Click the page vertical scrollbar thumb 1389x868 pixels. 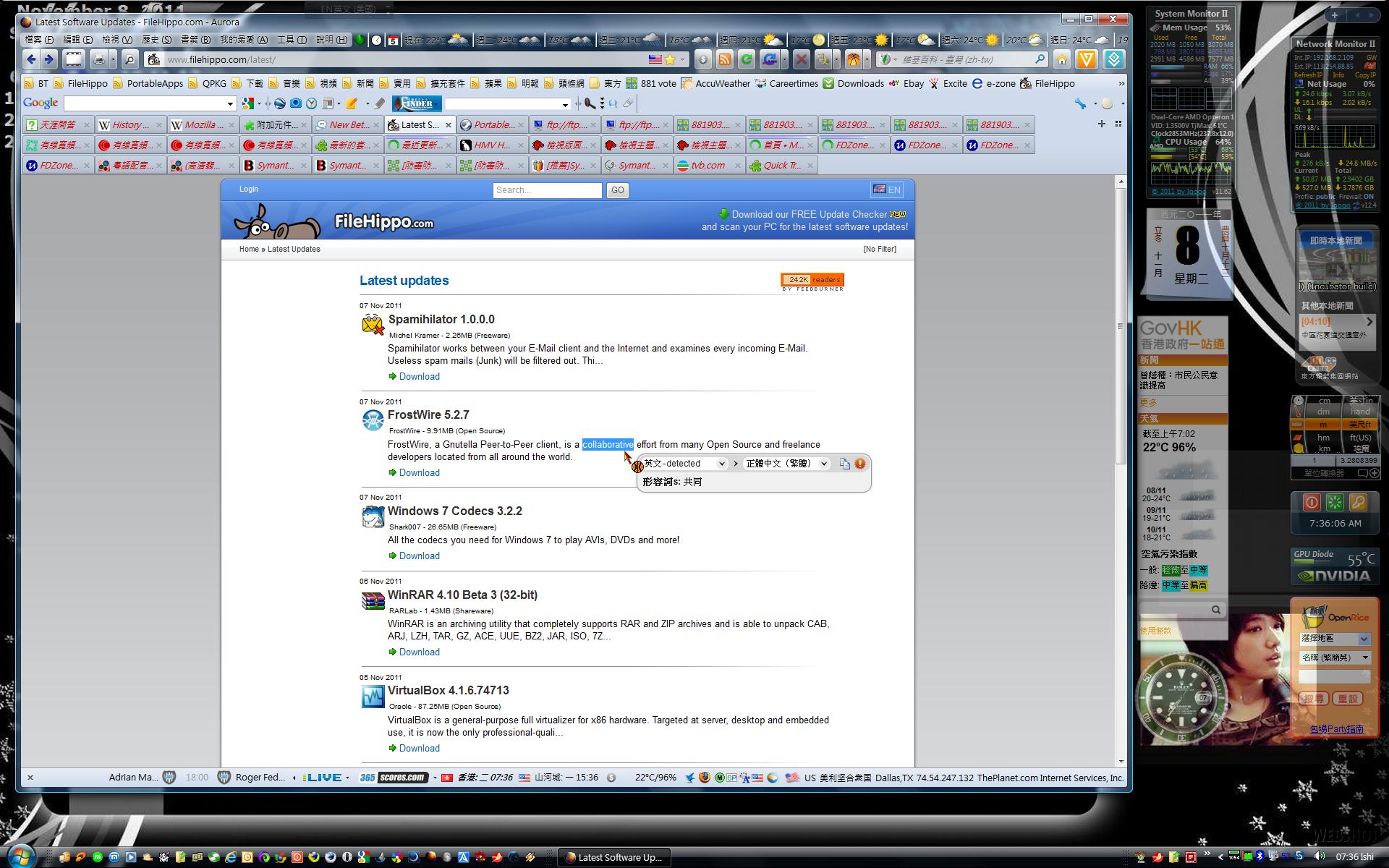pos(1121,325)
